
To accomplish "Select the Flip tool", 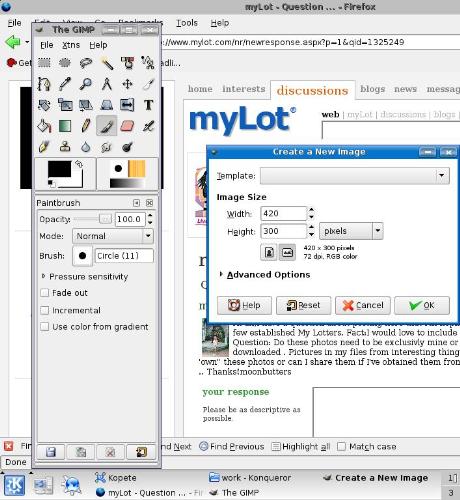I will point(127,105).
